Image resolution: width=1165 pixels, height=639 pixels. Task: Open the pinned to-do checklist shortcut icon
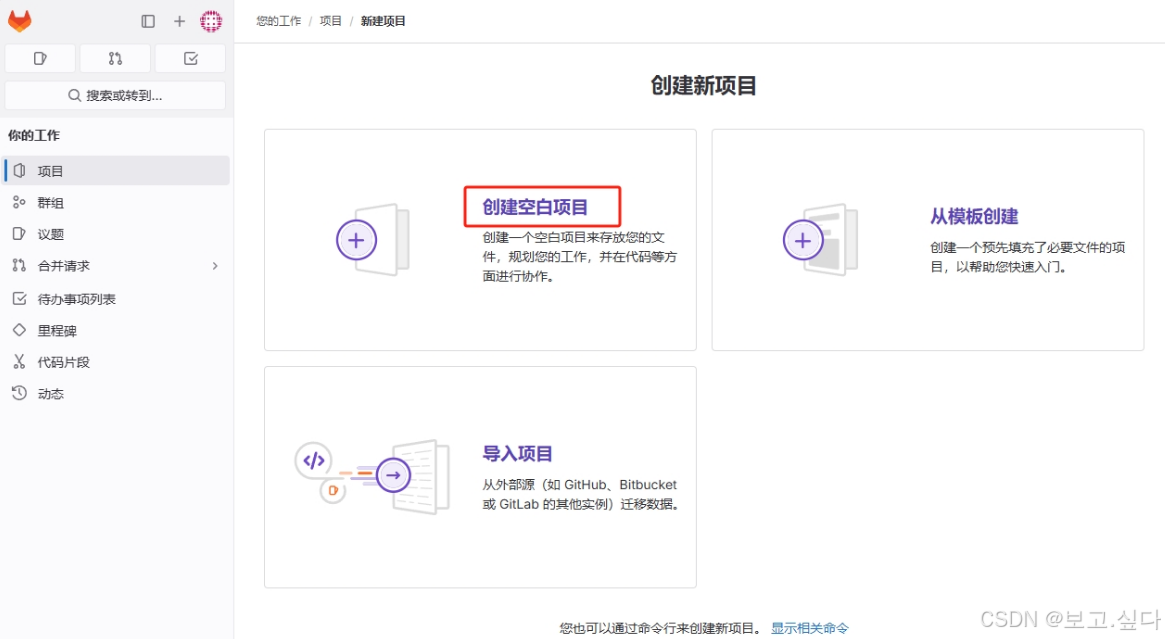click(x=189, y=58)
